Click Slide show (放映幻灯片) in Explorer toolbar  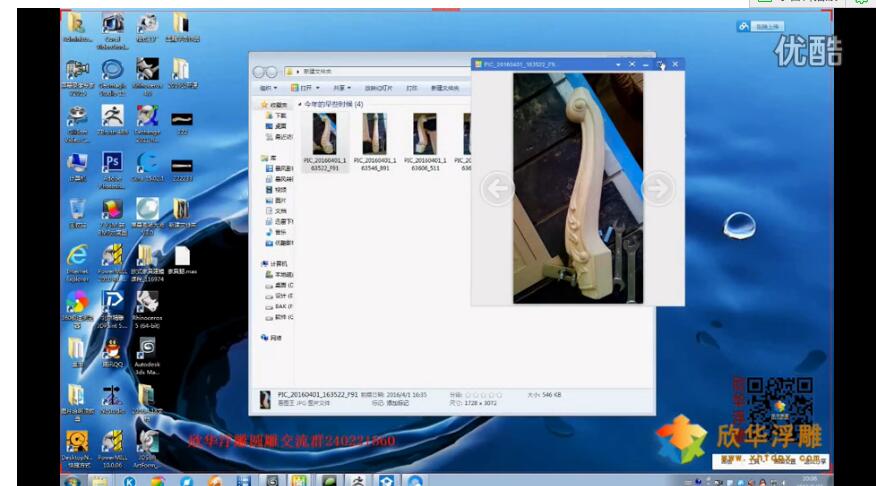point(378,88)
